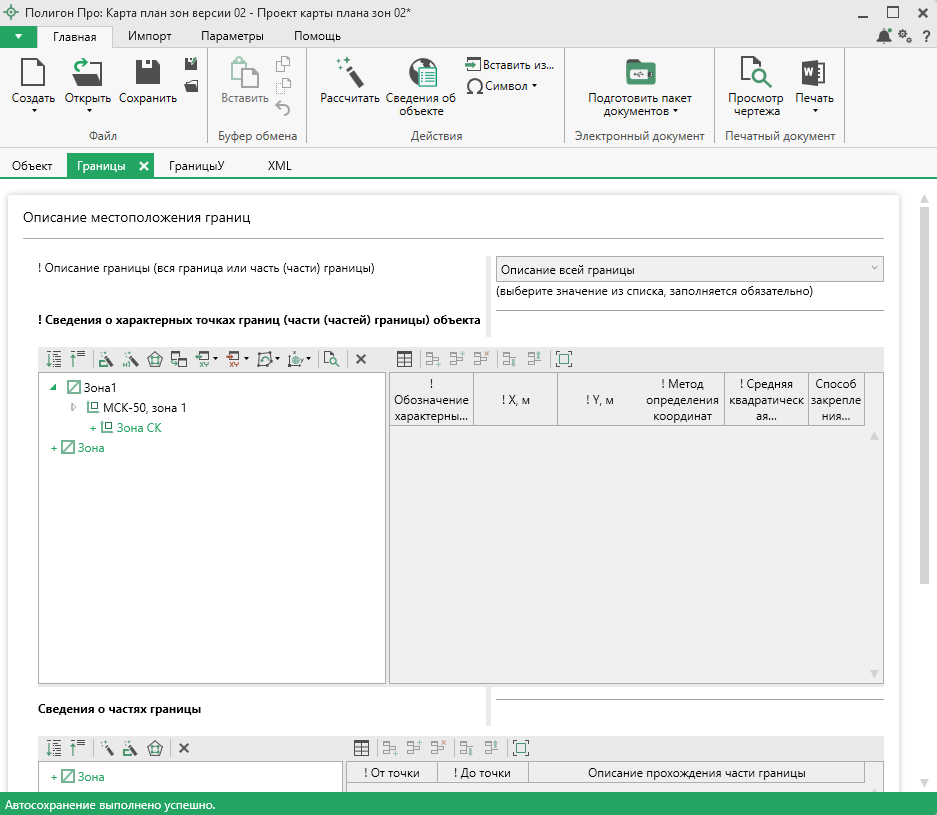Switch to the ГраницыУ tab
This screenshot has height=815, width=937.
[196, 166]
